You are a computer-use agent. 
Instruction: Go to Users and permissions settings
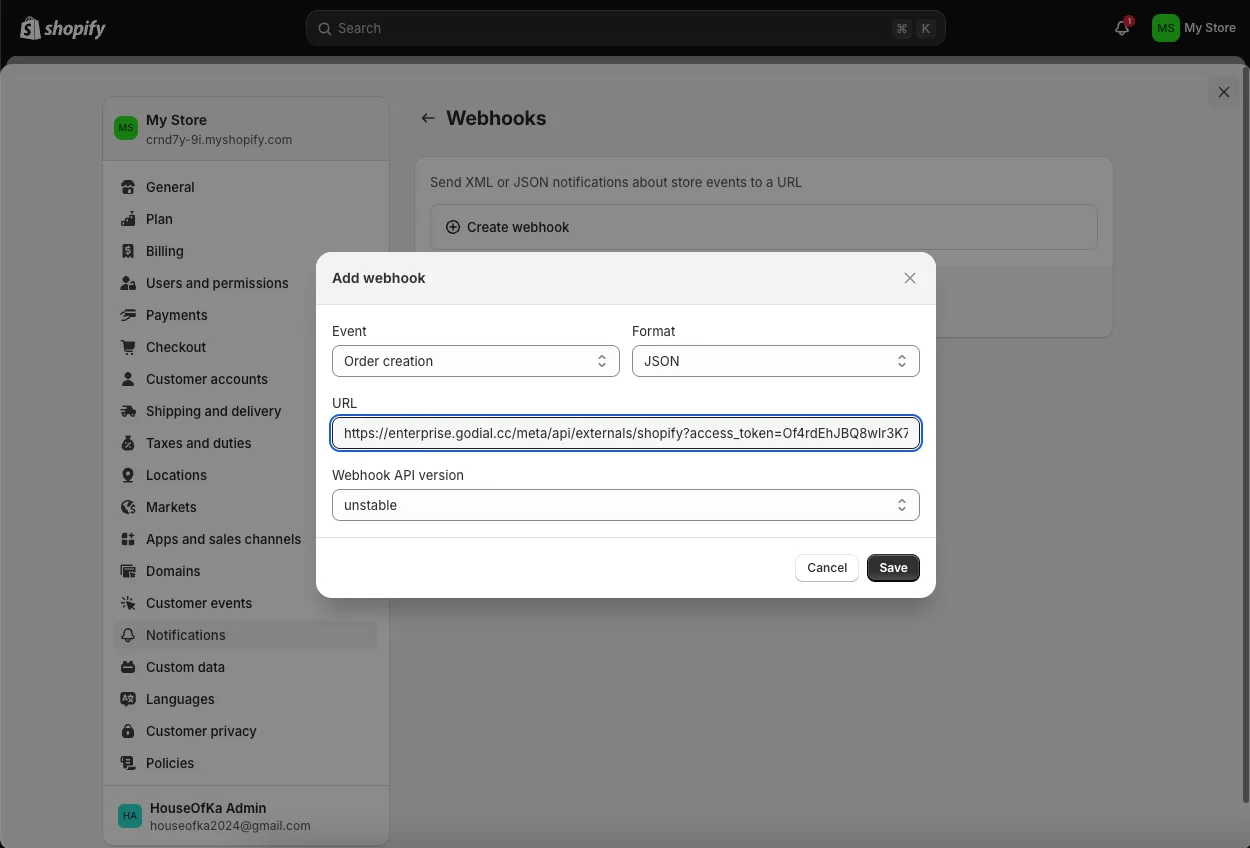coord(217,283)
